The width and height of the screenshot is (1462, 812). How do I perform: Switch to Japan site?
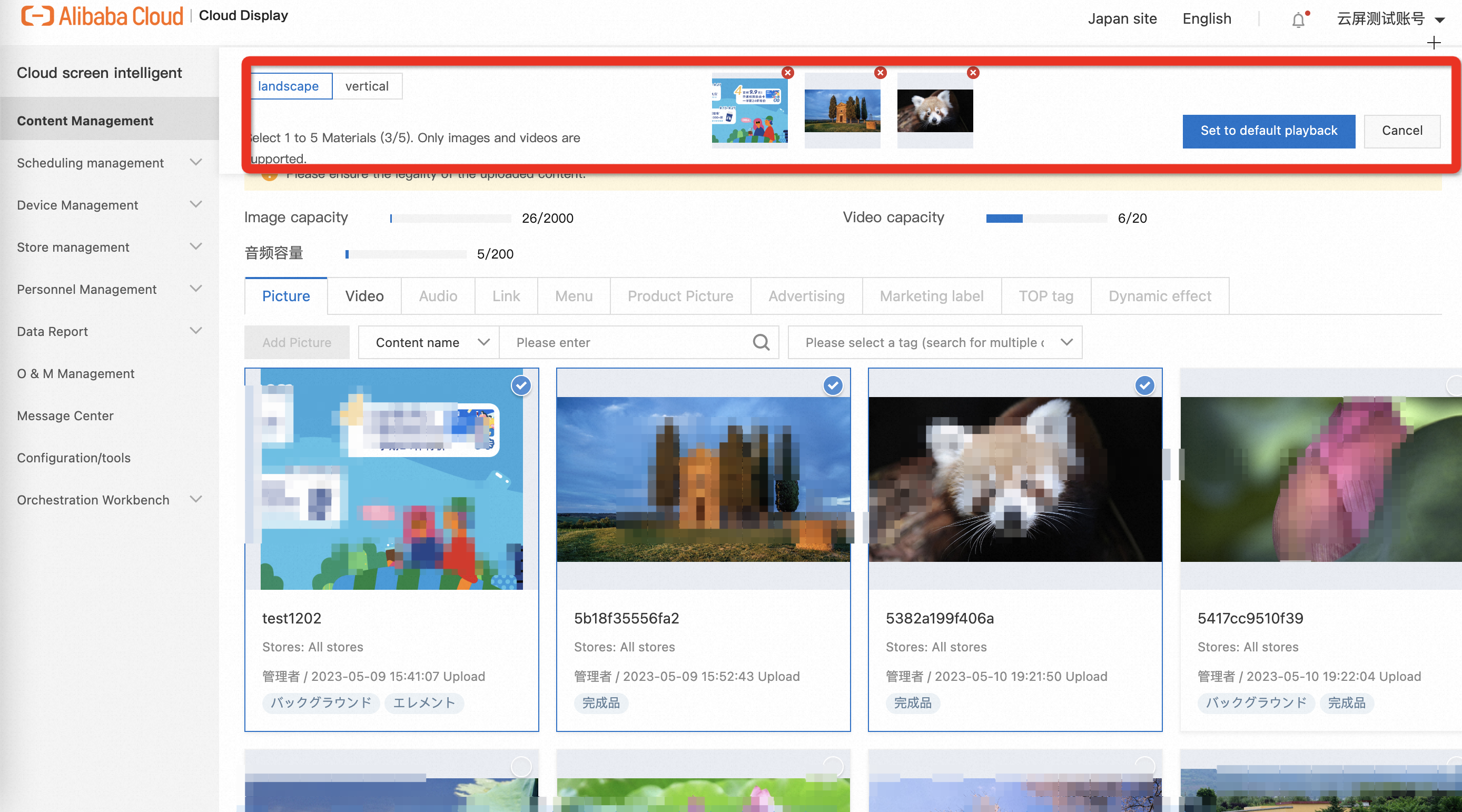1122,19
